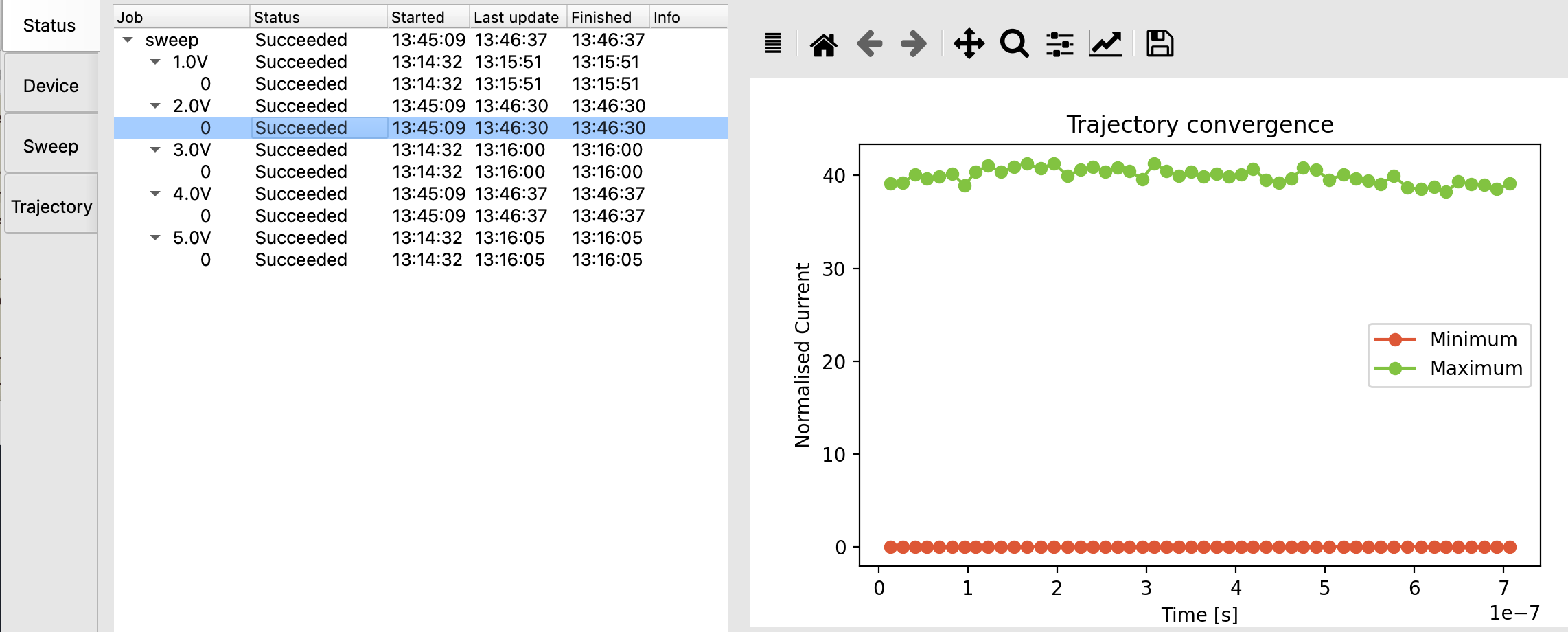Viewport: 1568px width, 632px height.
Task: Click the list lines icon in toolbar
Action: pyautogui.click(x=773, y=44)
